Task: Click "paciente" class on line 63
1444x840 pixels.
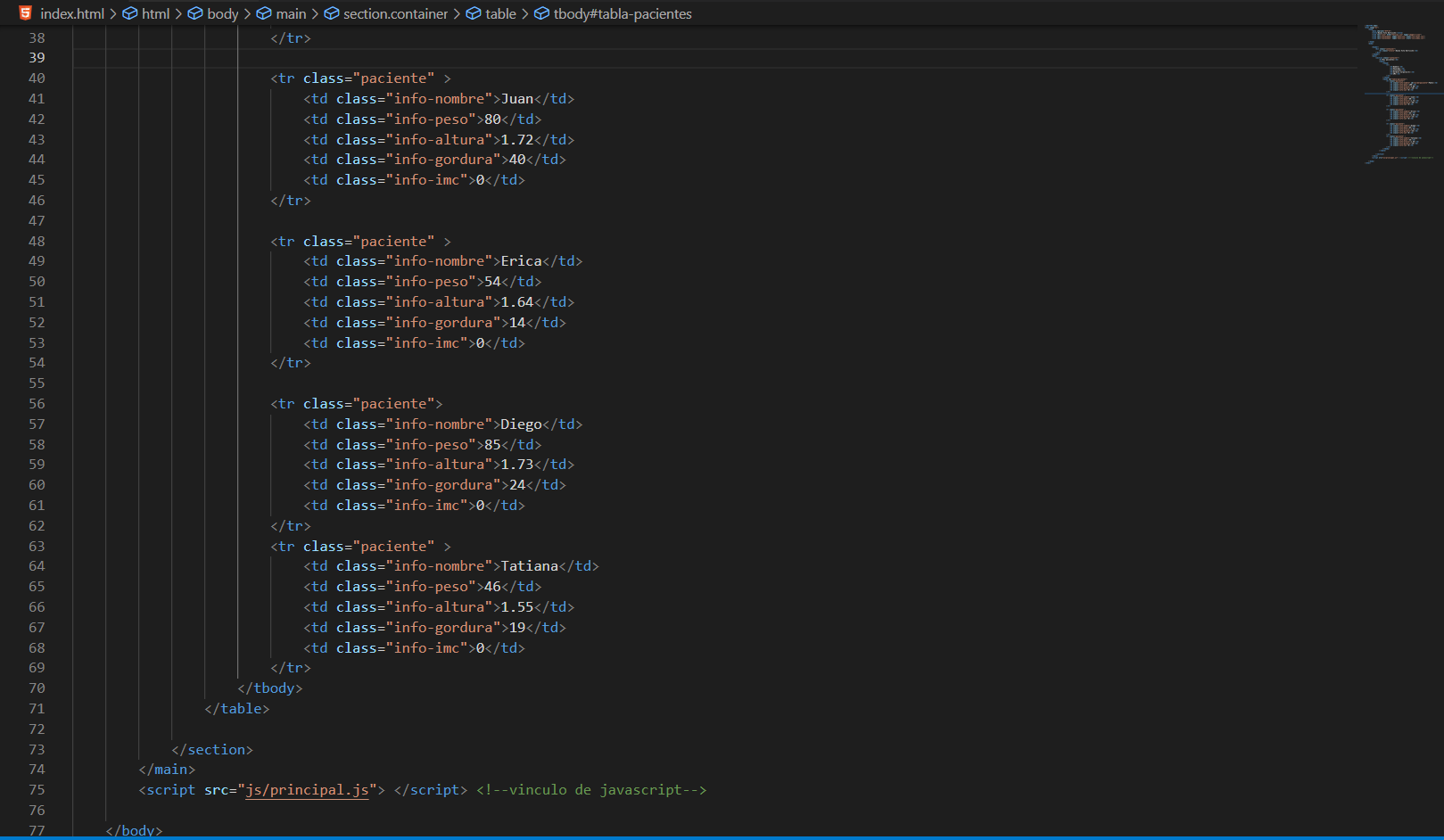Action: click(394, 547)
